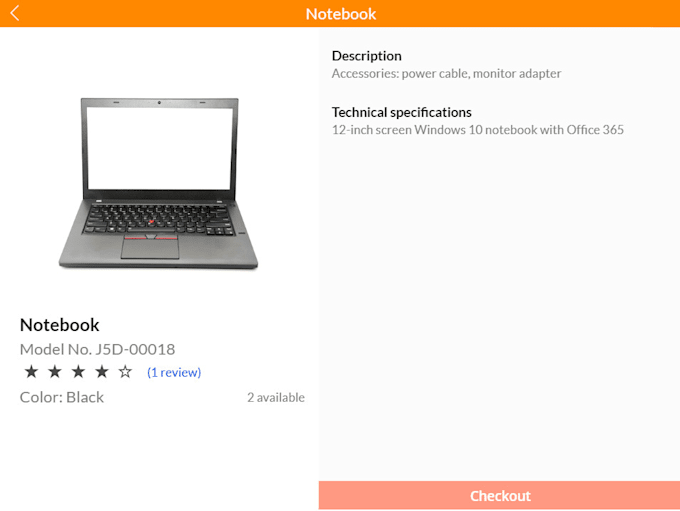
Task: Click the second rating star
Action: (x=55, y=372)
